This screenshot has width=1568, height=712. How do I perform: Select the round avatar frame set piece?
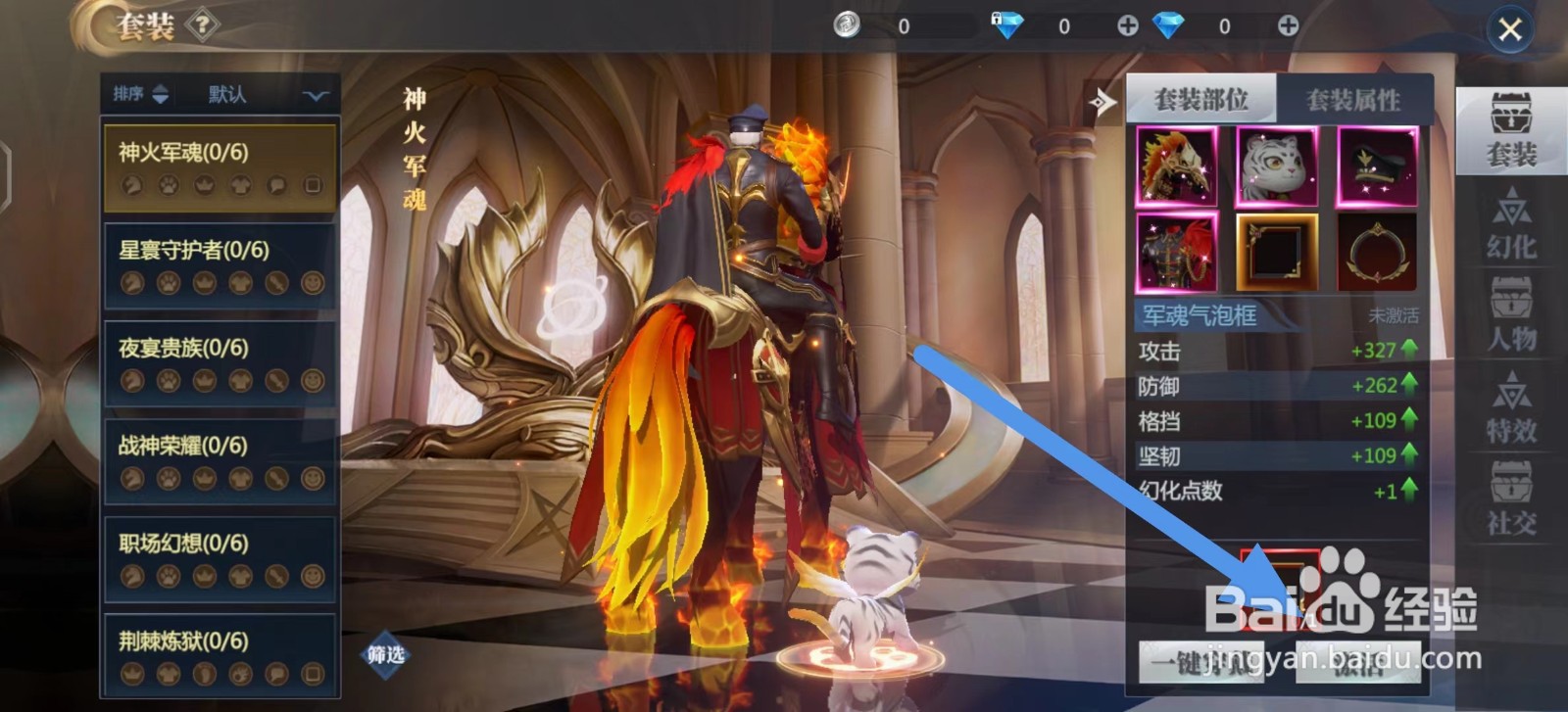1377,253
